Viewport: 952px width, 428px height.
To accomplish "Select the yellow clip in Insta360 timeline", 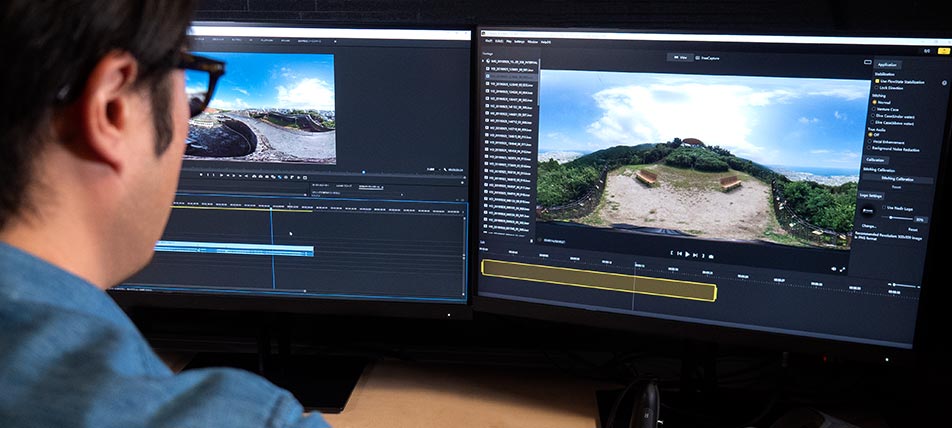I will pyautogui.click(x=599, y=280).
